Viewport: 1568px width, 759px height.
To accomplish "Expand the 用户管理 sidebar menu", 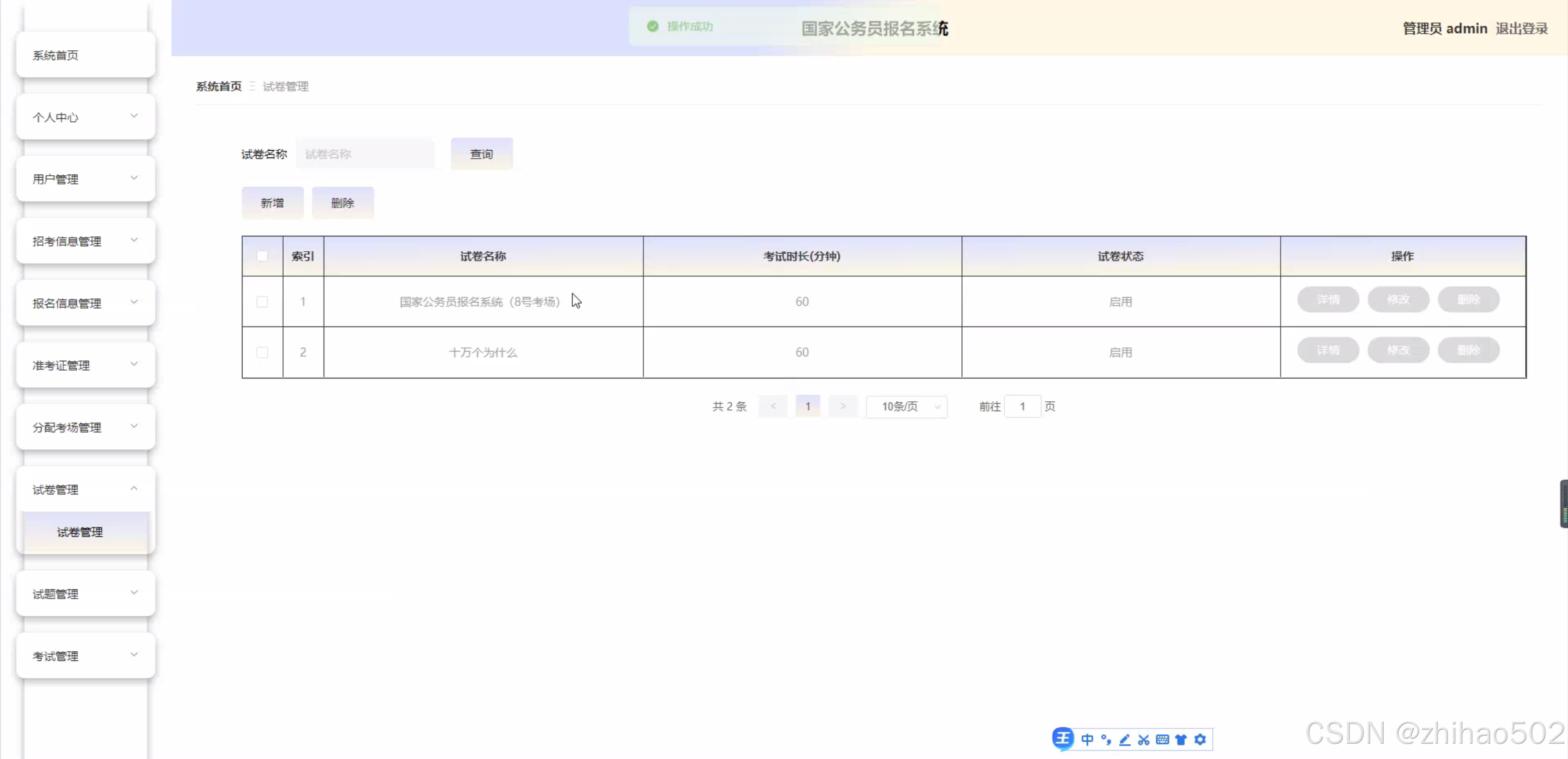I will 86,179.
